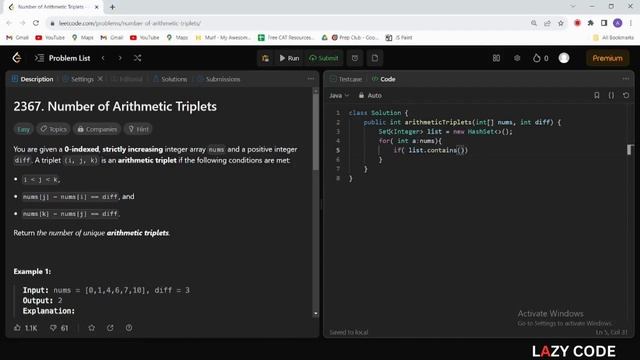Go to previous problem arrow

(x=103, y=58)
